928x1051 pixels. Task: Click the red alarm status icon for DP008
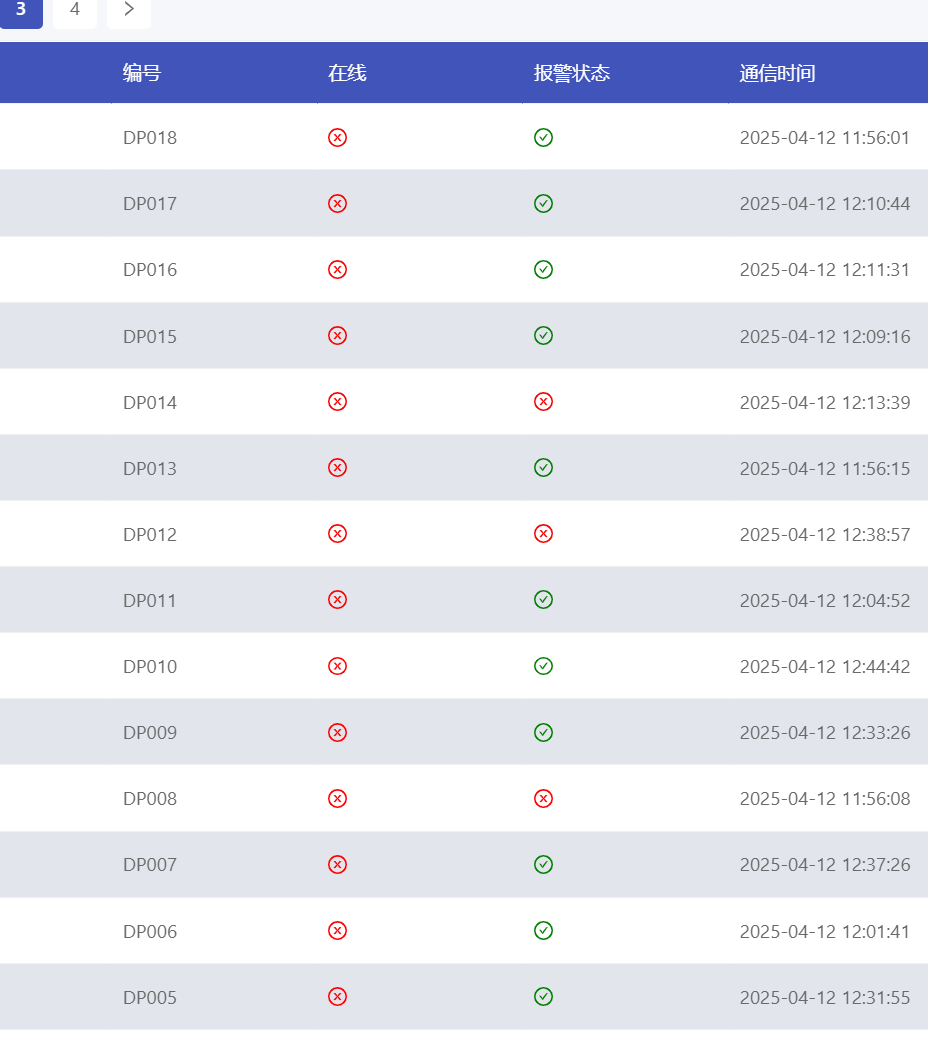pos(543,798)
